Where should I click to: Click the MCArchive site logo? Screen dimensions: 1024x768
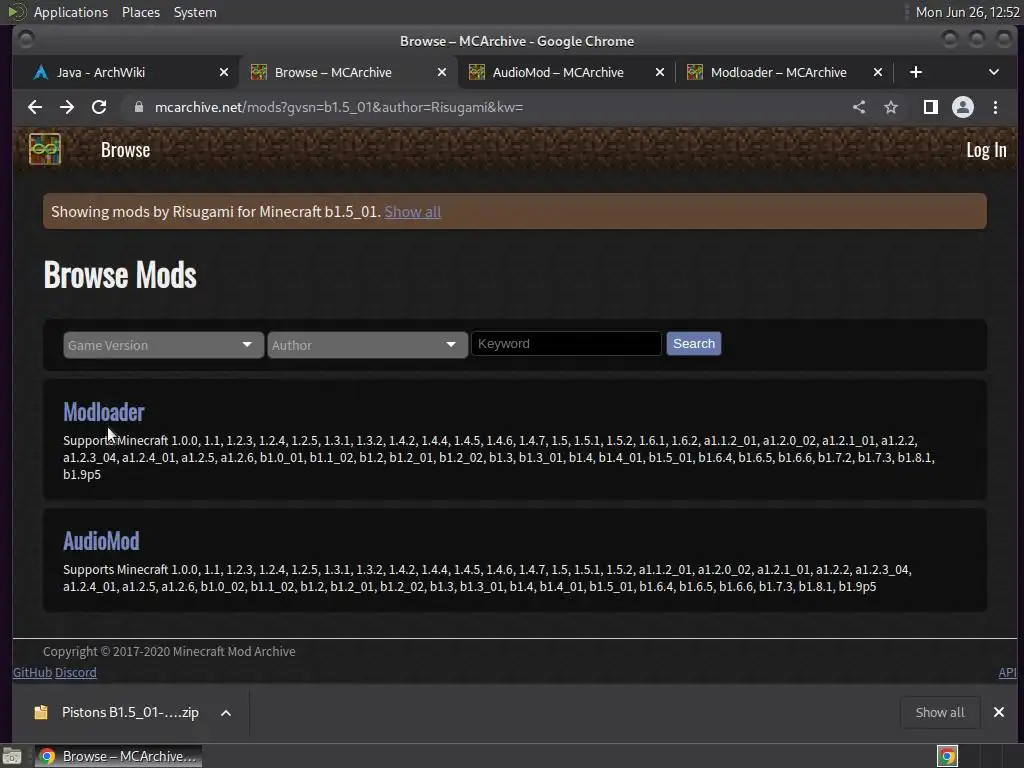tap(45, 149)
